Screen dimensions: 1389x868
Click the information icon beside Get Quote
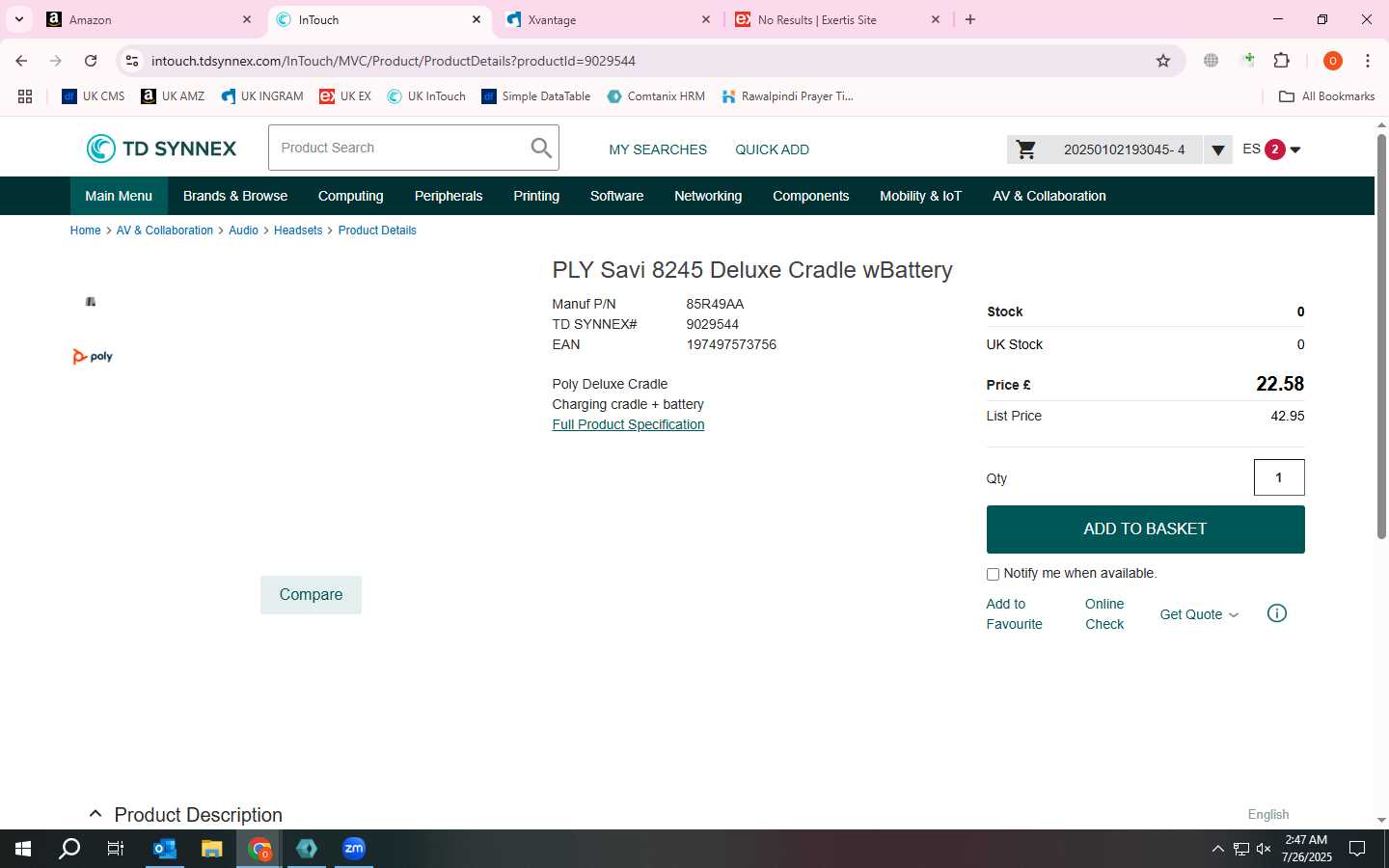pos(1276,613)
